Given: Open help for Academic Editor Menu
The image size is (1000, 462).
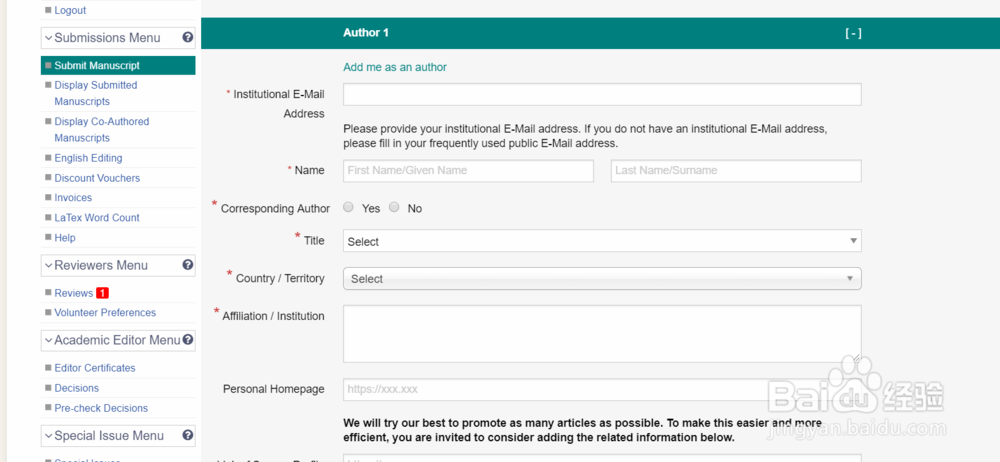Looking at the screenshot, I should tap(188, 339).
